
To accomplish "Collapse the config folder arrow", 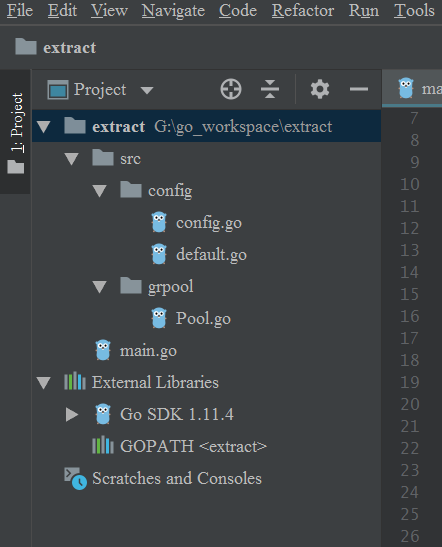I will pos(100,191).
